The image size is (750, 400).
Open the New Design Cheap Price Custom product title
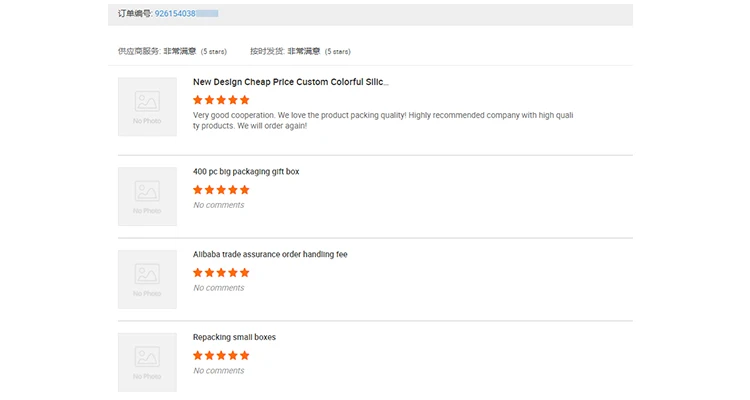pos(291,82)
